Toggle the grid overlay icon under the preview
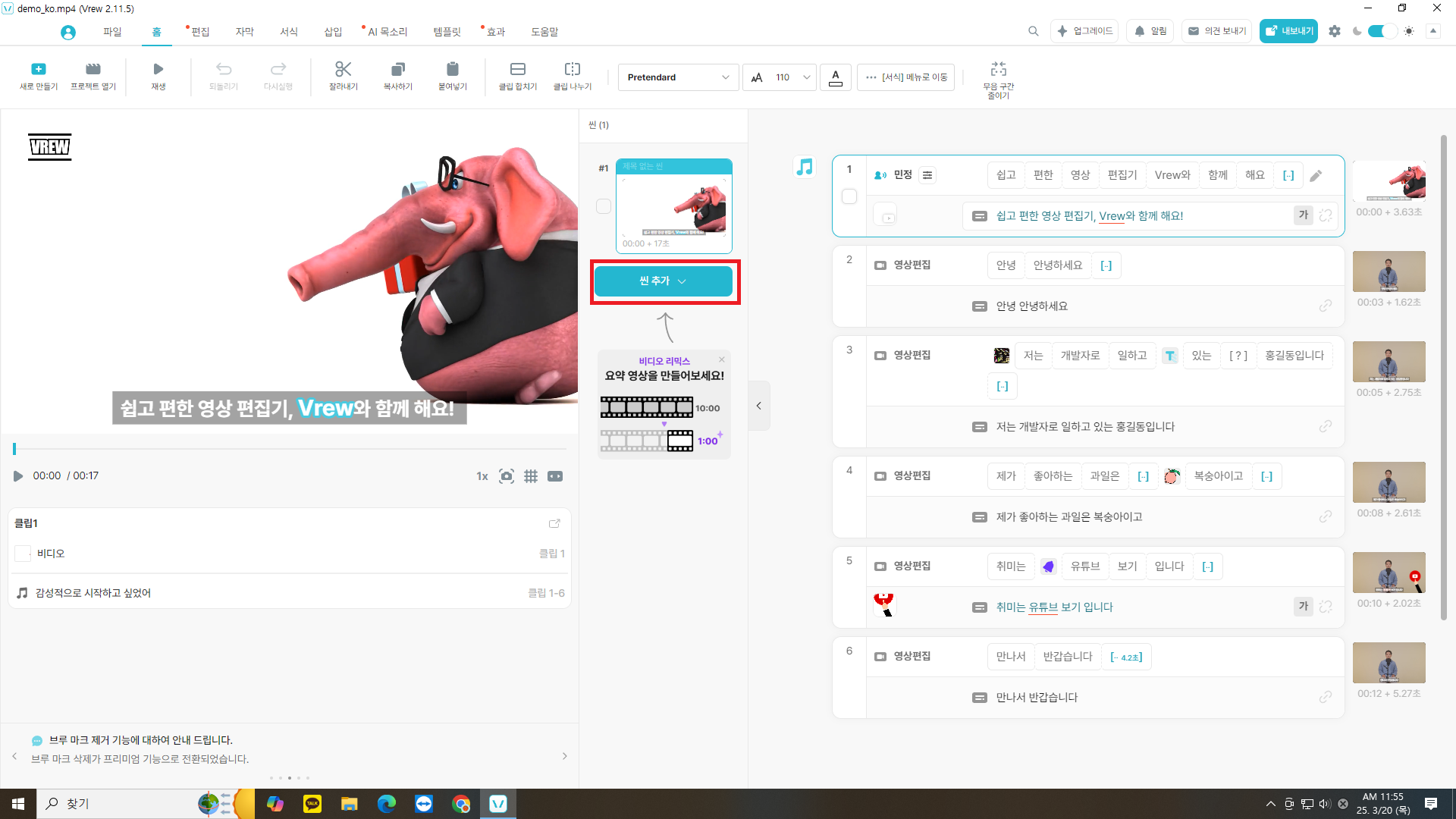The image size is (1456, 819). coord(531,476)
